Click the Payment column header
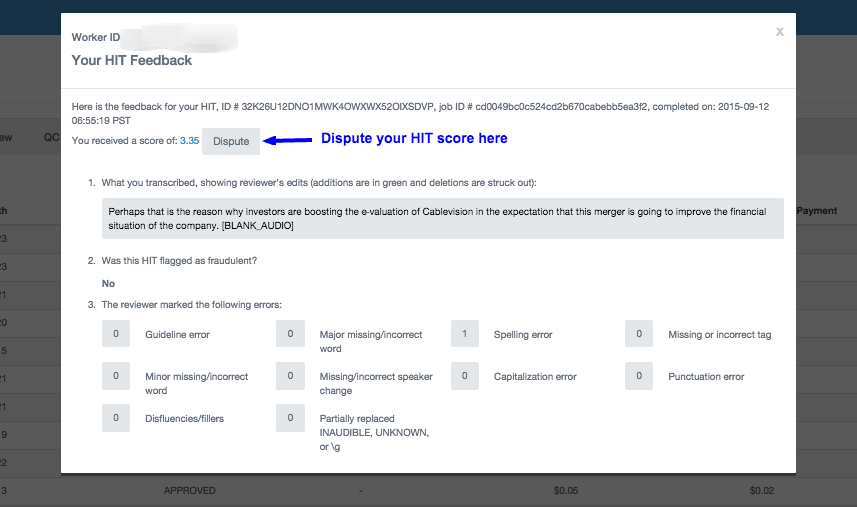 (x=816, y=211)
